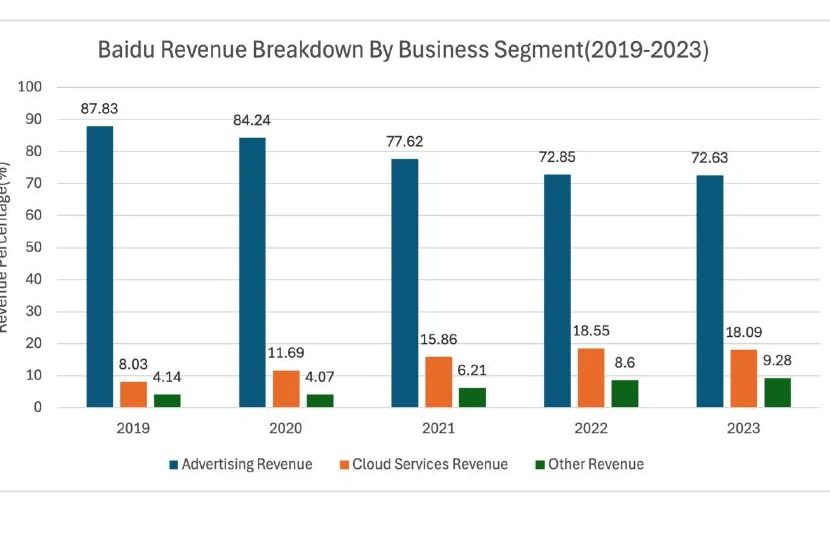Click the 2019 x-axis year label

(x=133, y=428)
